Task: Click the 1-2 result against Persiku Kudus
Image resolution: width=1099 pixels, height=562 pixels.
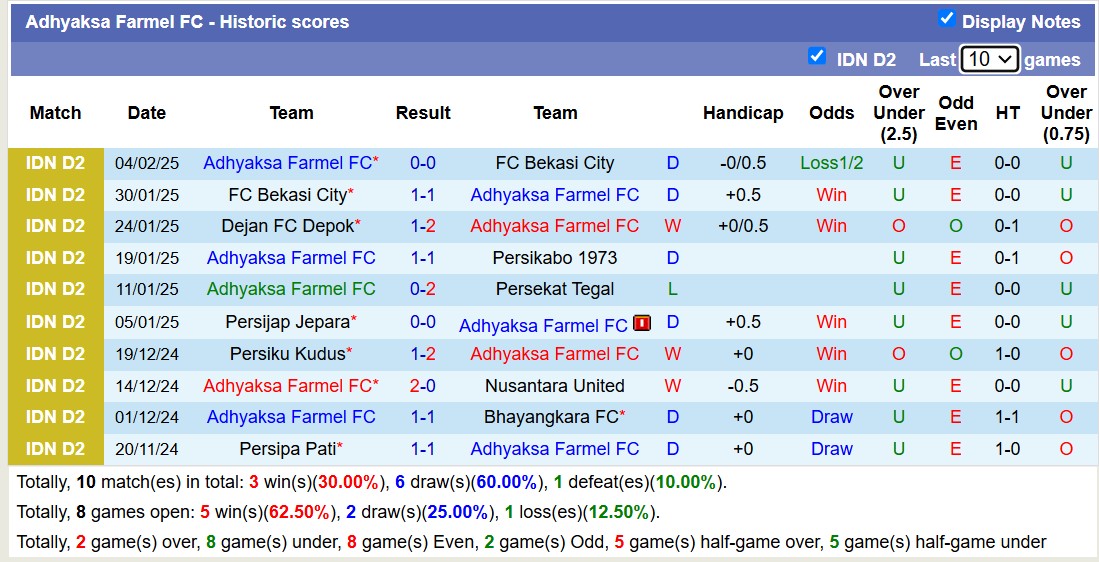Action: (x=423, y=354)
